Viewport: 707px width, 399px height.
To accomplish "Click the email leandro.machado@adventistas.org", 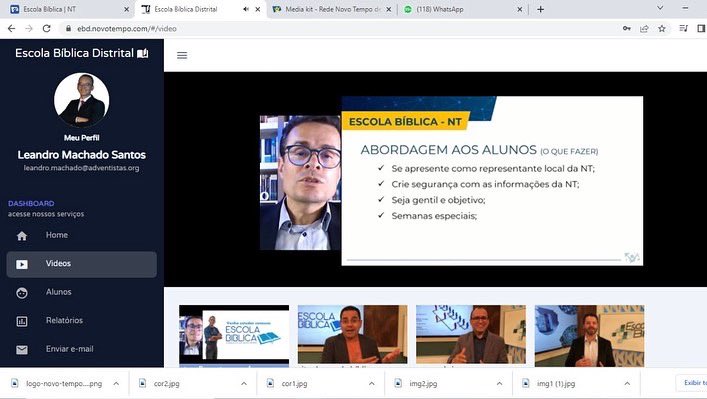I will click(82, 168).
